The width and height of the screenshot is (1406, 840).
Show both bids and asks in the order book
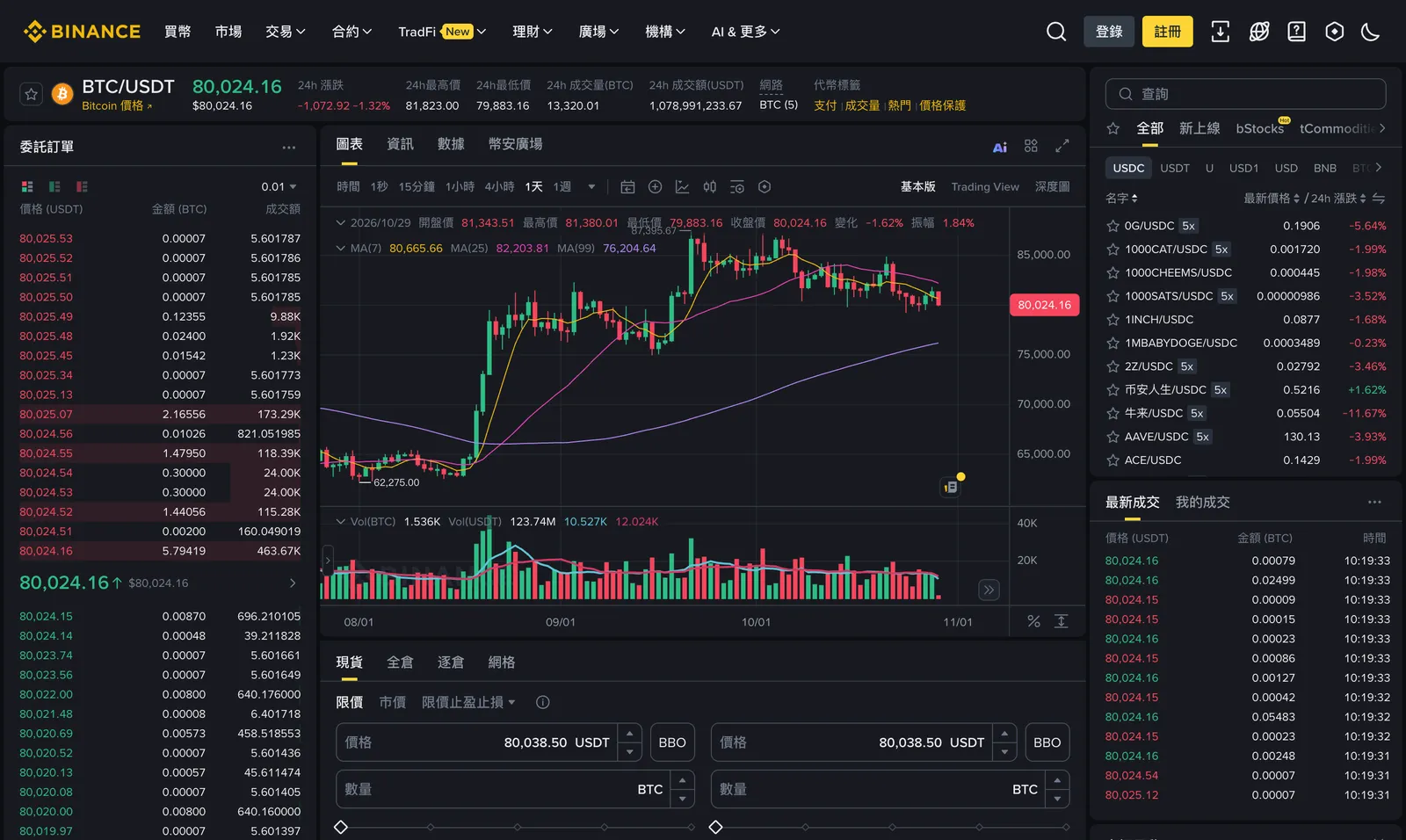pos(27,186)
